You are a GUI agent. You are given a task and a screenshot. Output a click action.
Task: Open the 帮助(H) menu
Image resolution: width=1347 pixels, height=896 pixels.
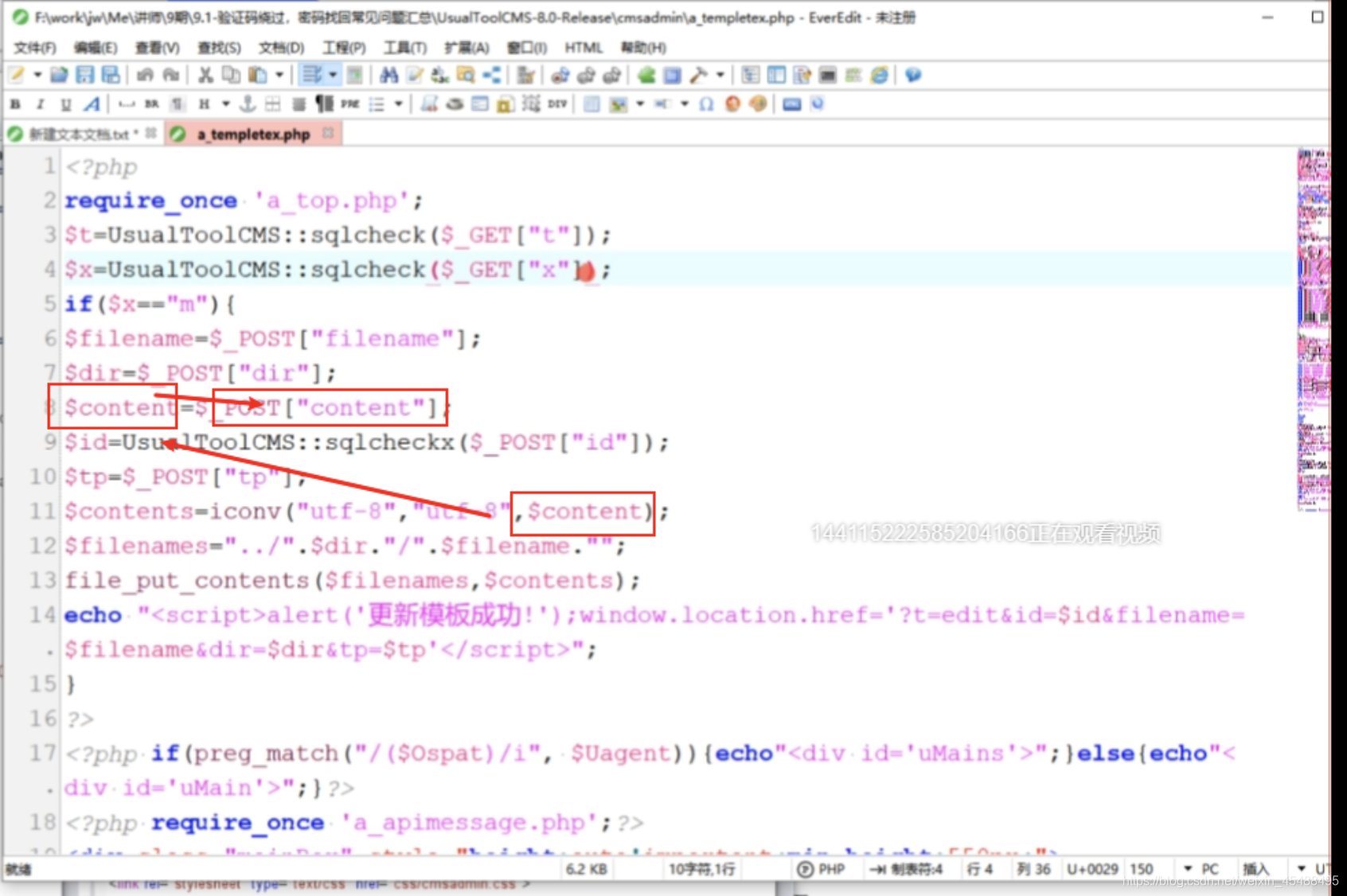(643, 48)
